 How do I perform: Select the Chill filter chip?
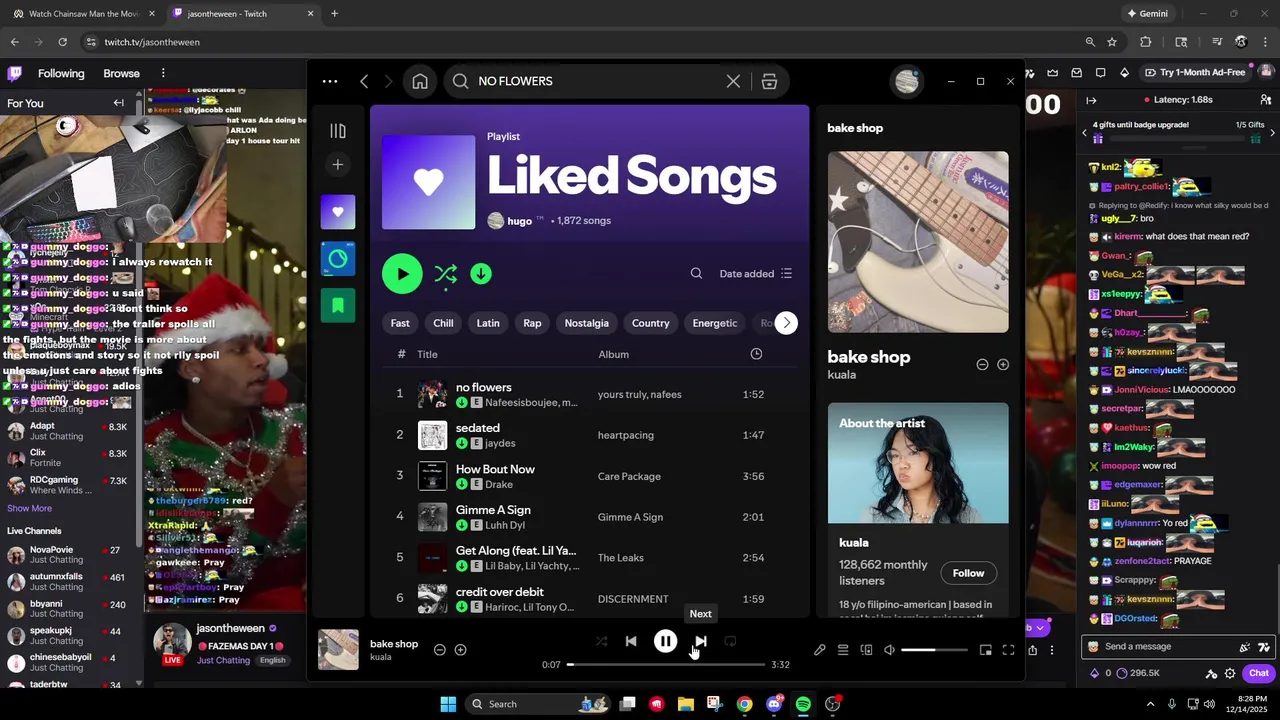tap(443, 323)
